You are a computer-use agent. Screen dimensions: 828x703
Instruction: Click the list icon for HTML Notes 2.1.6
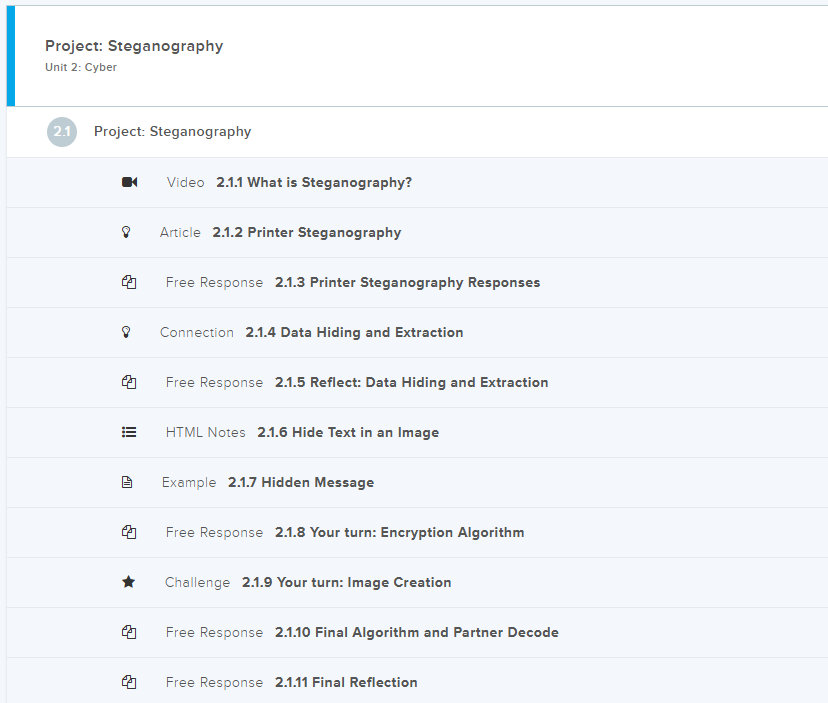(129, 432)
